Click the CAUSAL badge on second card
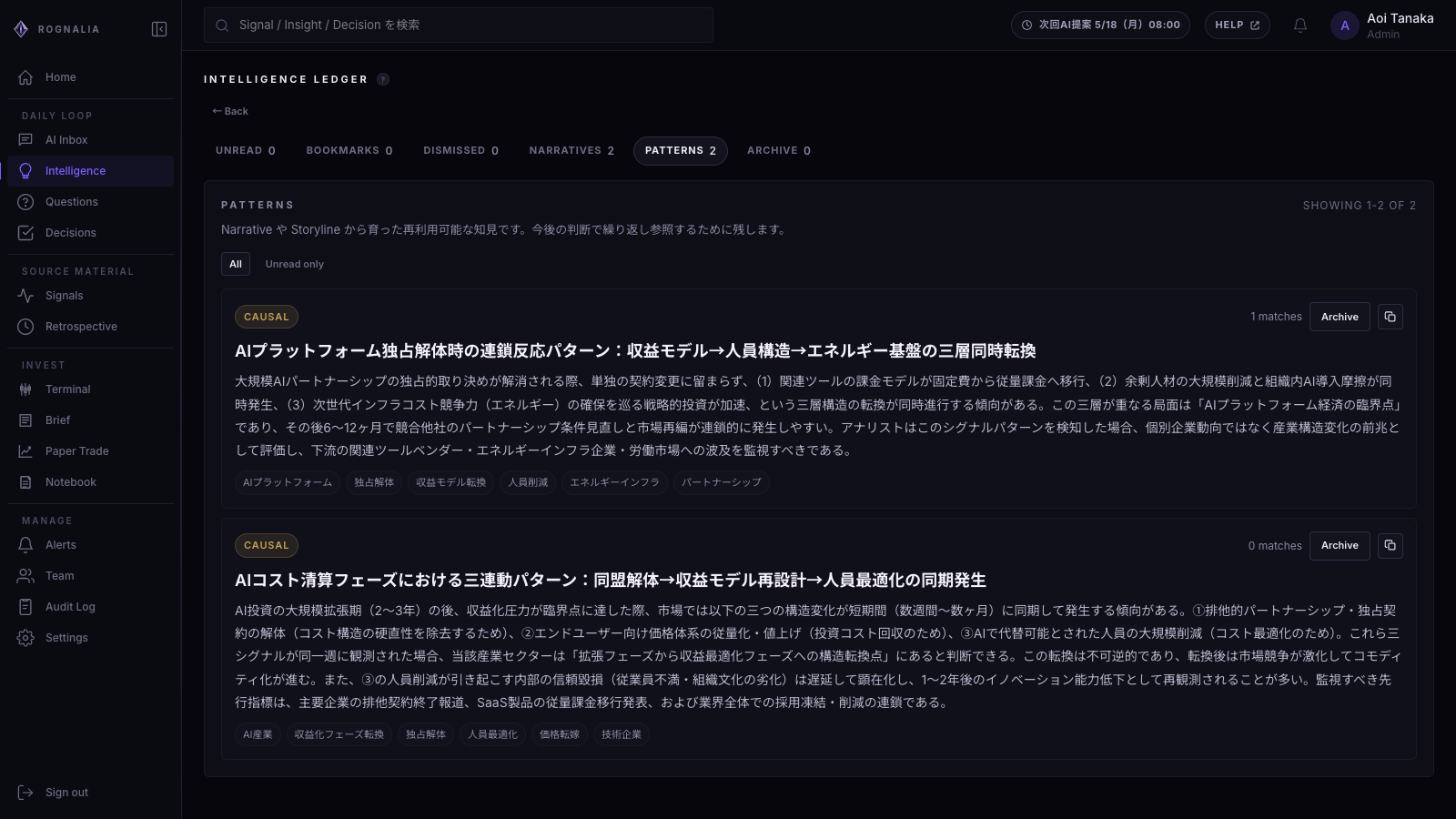The image size is (1456, 819). [x=267, y=545]
